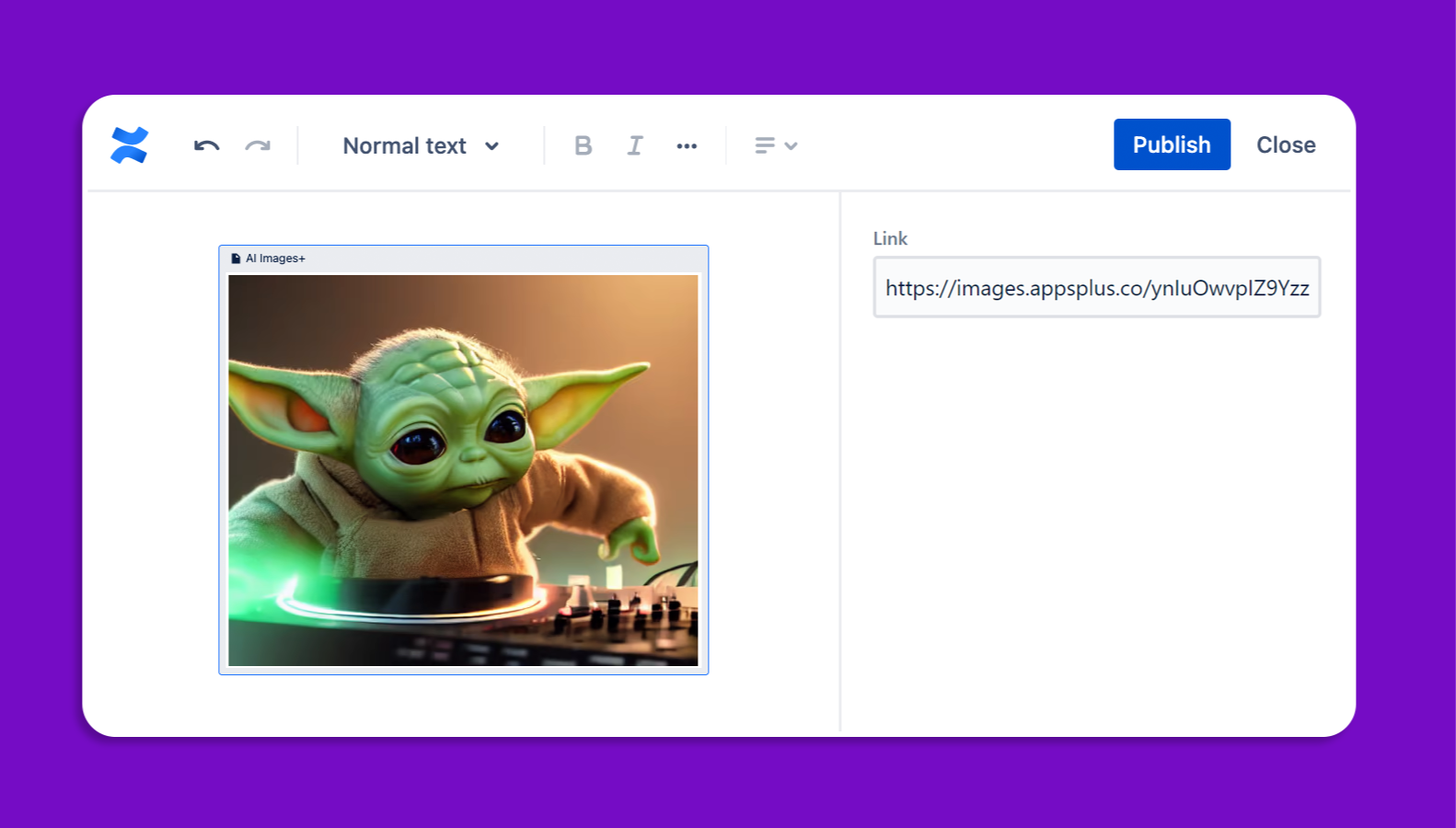Image resolution: width=1456 pixels, height=828 pixels.
Task: Click the Confluence logo icon
Action: coord(129,145)
